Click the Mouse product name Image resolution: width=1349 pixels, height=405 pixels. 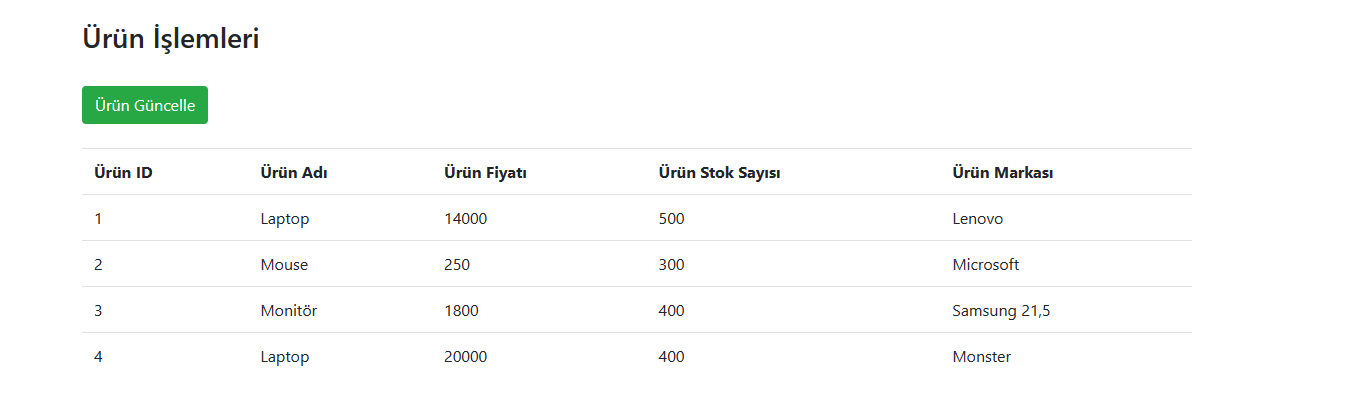(x=284, y=265)
